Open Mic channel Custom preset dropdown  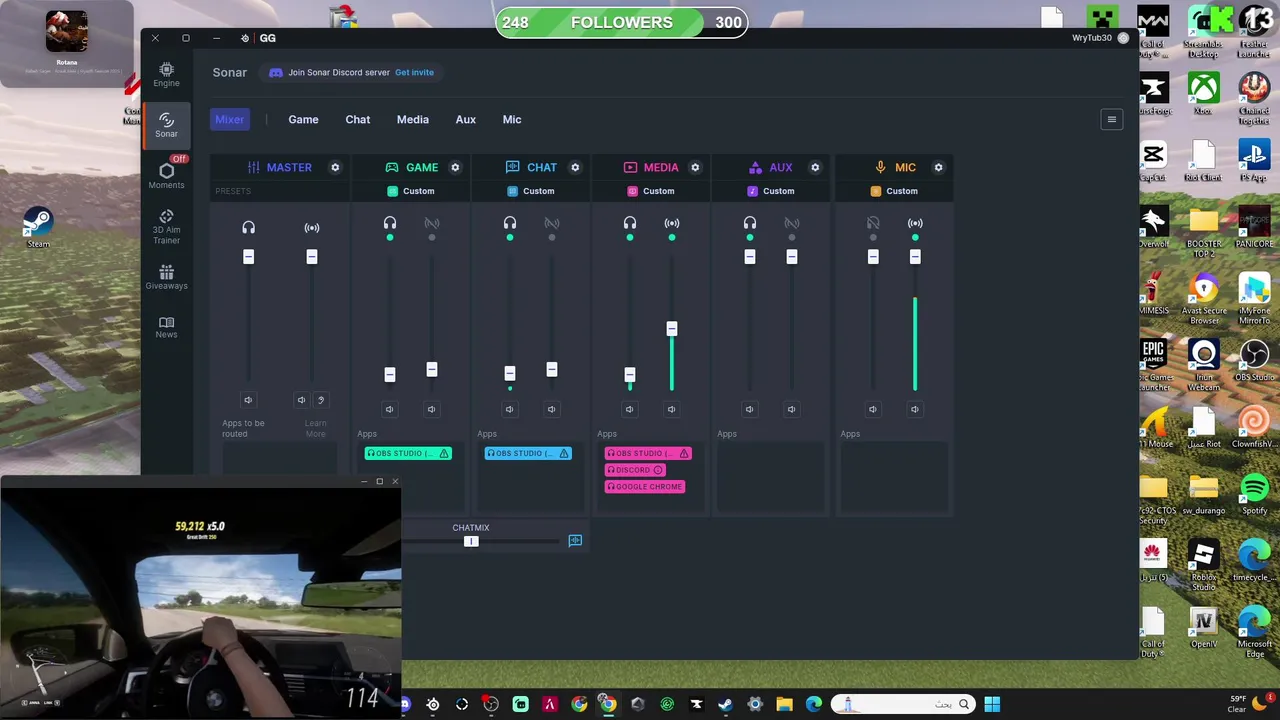(x=894, y=191)
